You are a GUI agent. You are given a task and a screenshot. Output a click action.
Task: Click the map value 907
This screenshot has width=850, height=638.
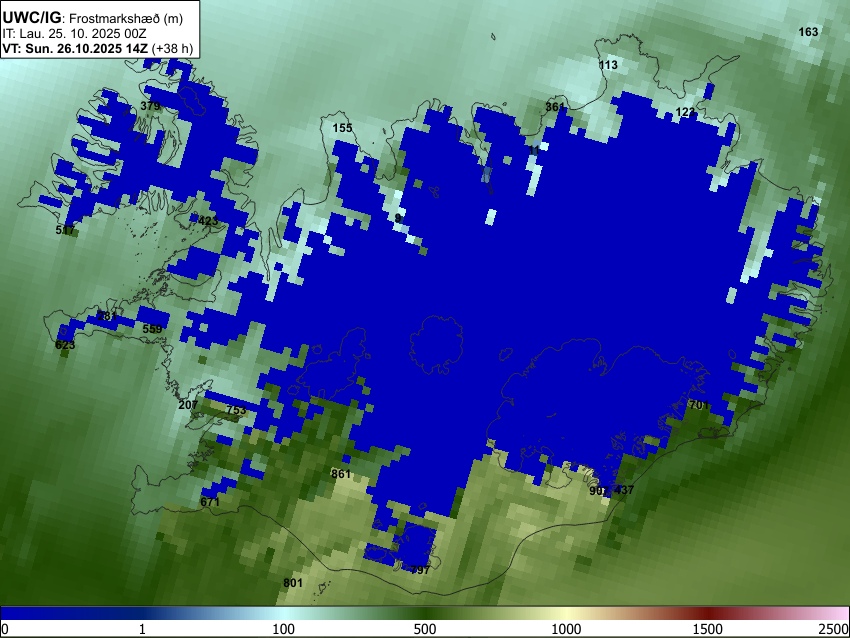[x=599, y=491]
